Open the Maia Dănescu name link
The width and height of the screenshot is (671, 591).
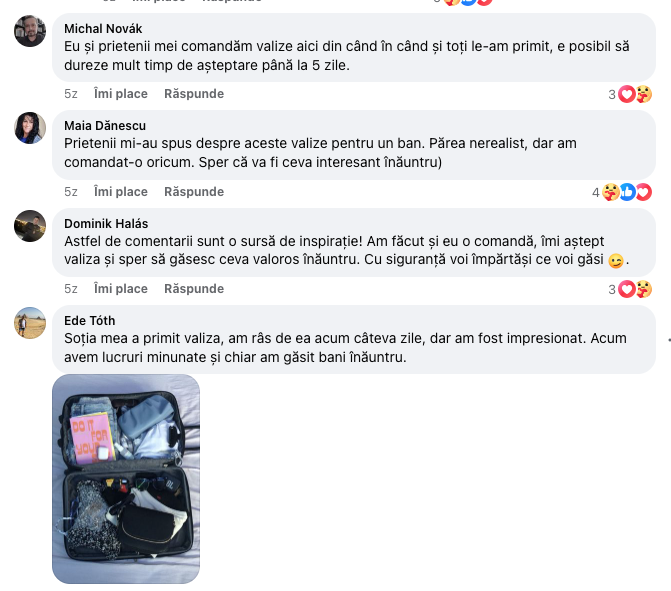pos(105,126)
